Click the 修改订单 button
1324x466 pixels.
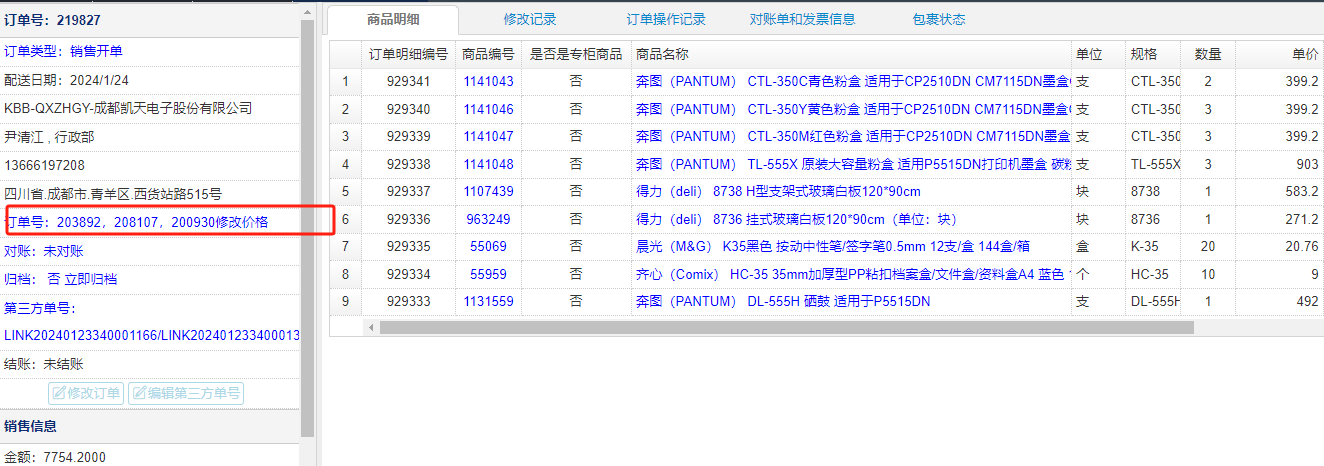[86, 393]
